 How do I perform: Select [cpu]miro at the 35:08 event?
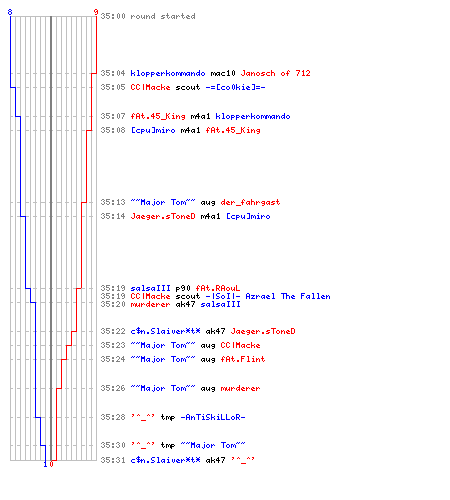click(153, 130)
